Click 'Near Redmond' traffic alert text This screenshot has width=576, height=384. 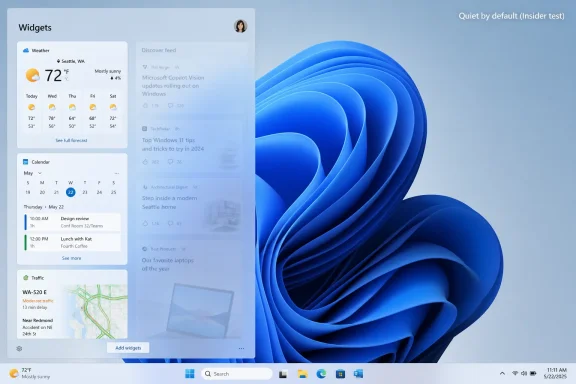(37, 320)
